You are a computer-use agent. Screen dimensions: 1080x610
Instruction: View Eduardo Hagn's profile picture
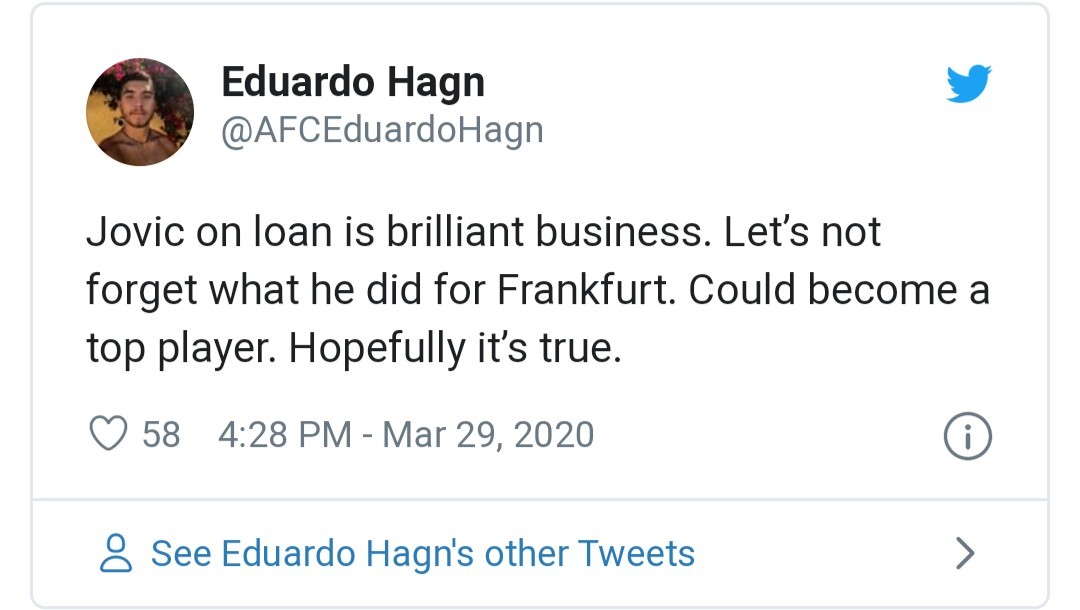[140, 111]
